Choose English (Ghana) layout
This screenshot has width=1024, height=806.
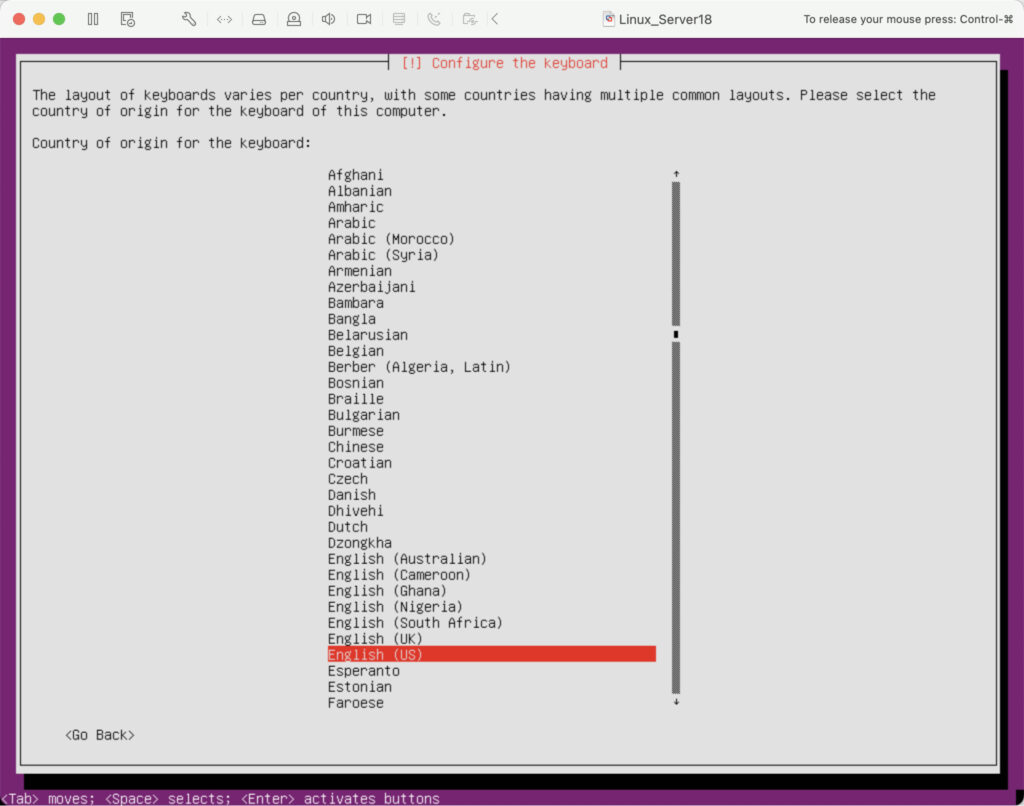pyautogui.click(x=491, y=591)
